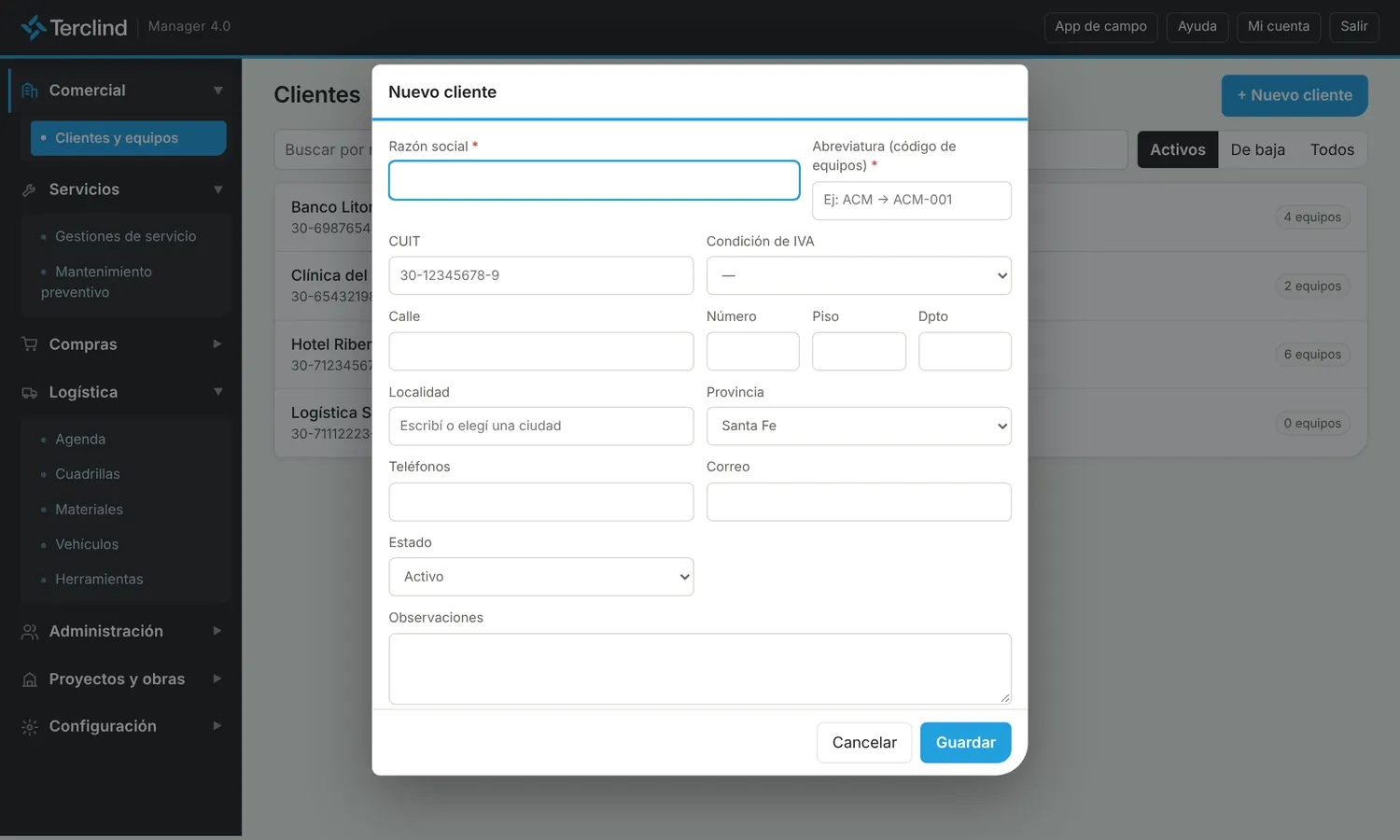Click the Proyectos y obras icon
Image resolution: width=1400 pixels, height=840 pixels.
pyautogui.click(x=30, y=679)
